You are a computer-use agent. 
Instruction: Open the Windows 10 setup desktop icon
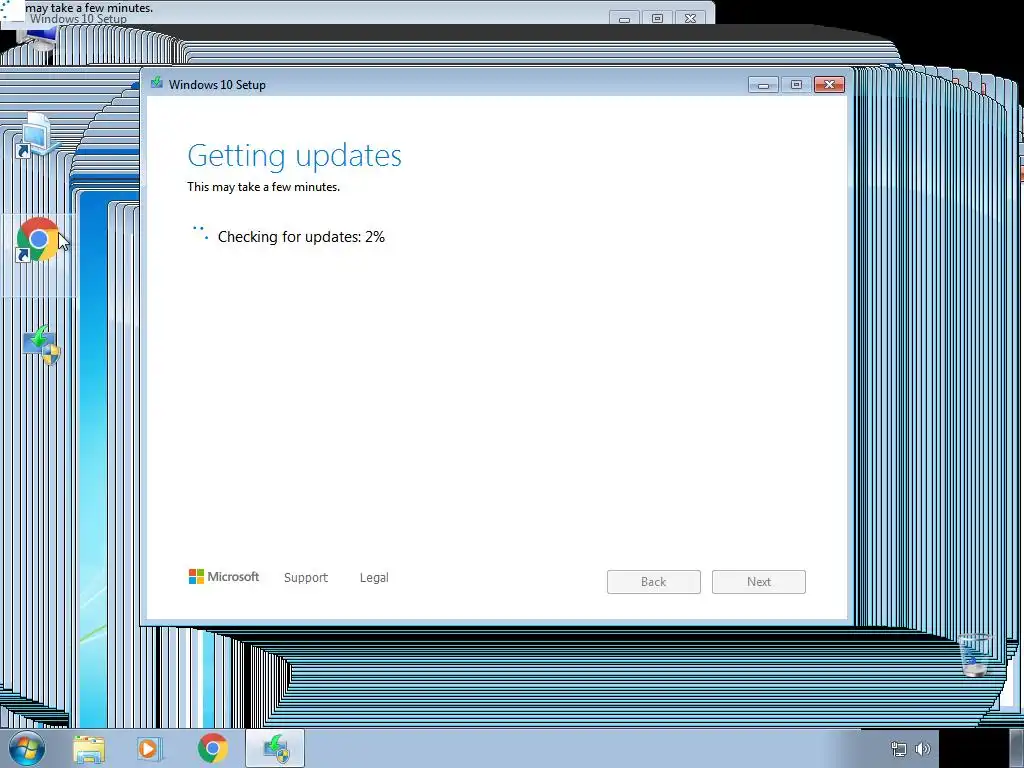(41, 345)
